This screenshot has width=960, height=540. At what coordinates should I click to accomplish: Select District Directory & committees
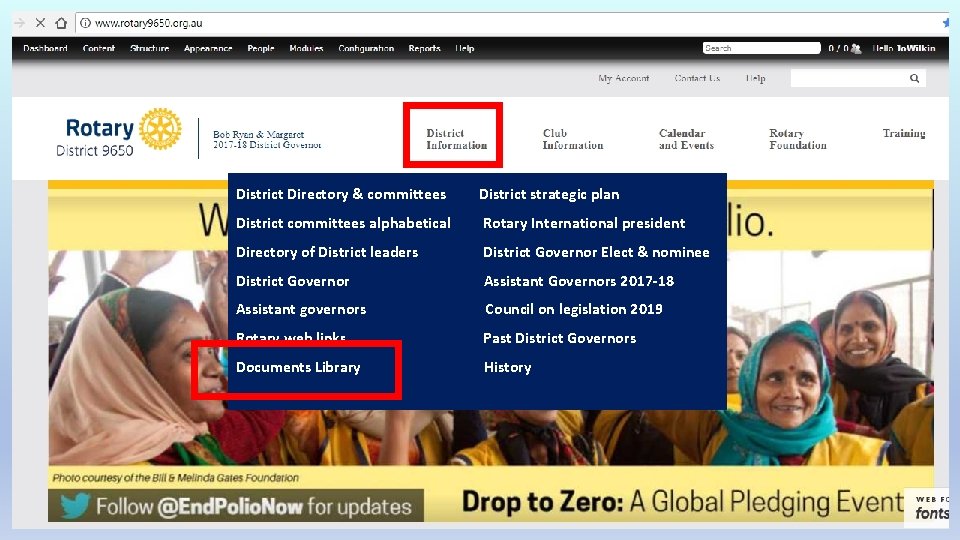(x=341, y=194)
